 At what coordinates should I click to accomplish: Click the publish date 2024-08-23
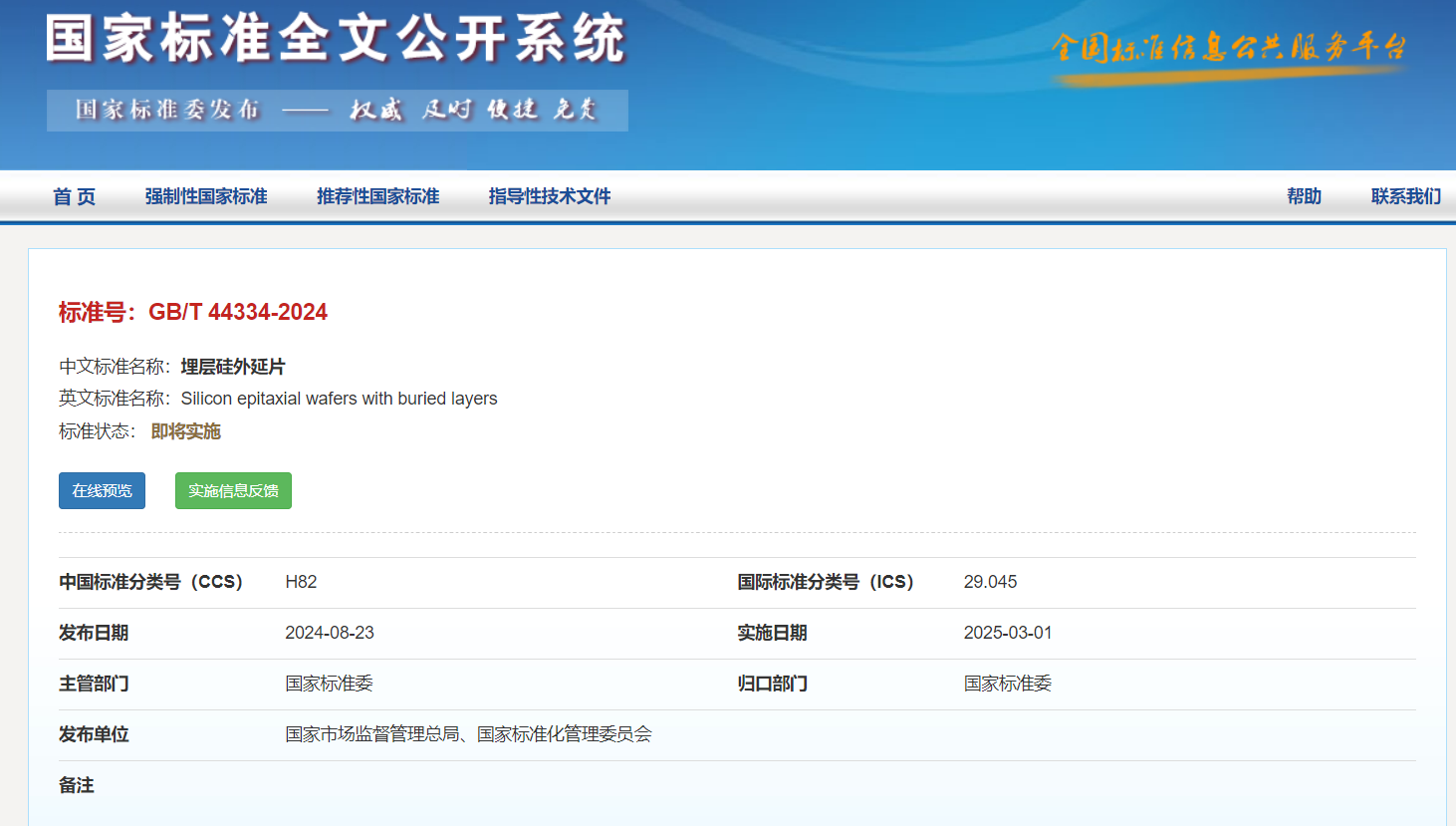(330, 634)
